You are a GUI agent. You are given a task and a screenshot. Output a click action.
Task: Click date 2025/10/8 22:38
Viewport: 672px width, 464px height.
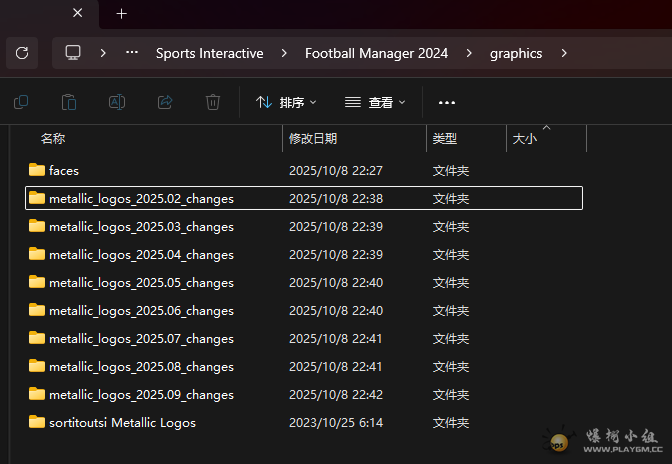(336, 199)
